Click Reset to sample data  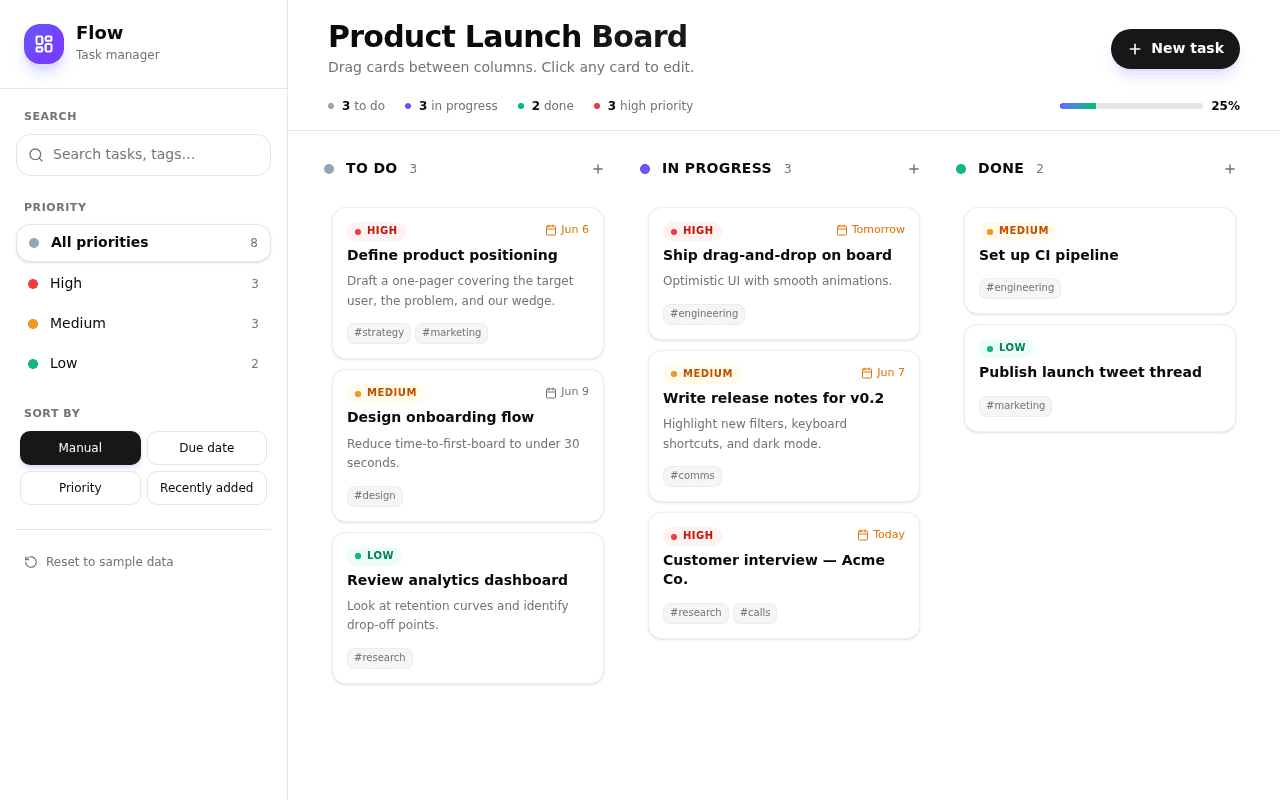coord(99,562)
